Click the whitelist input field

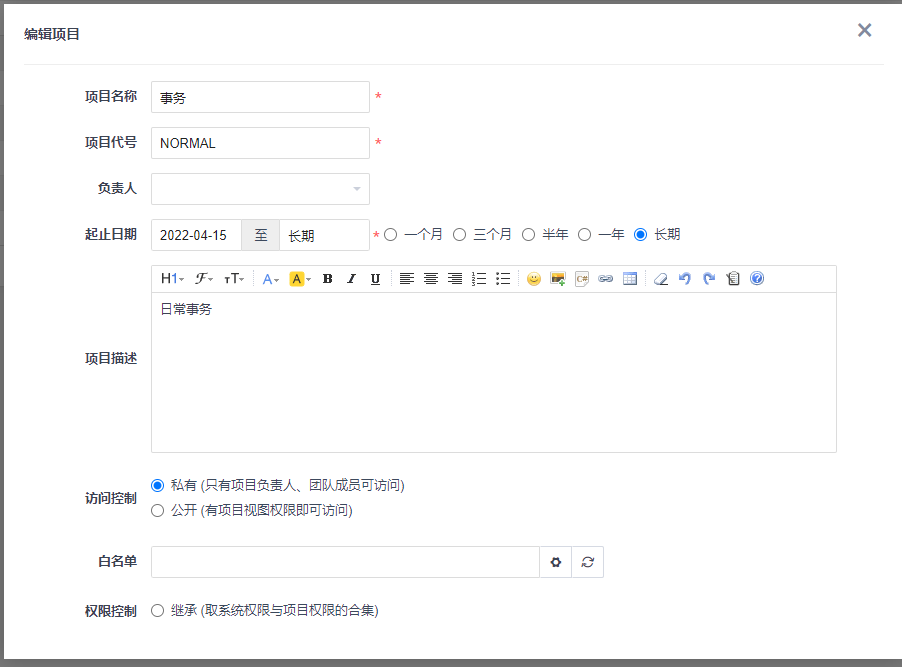(345, 562)
